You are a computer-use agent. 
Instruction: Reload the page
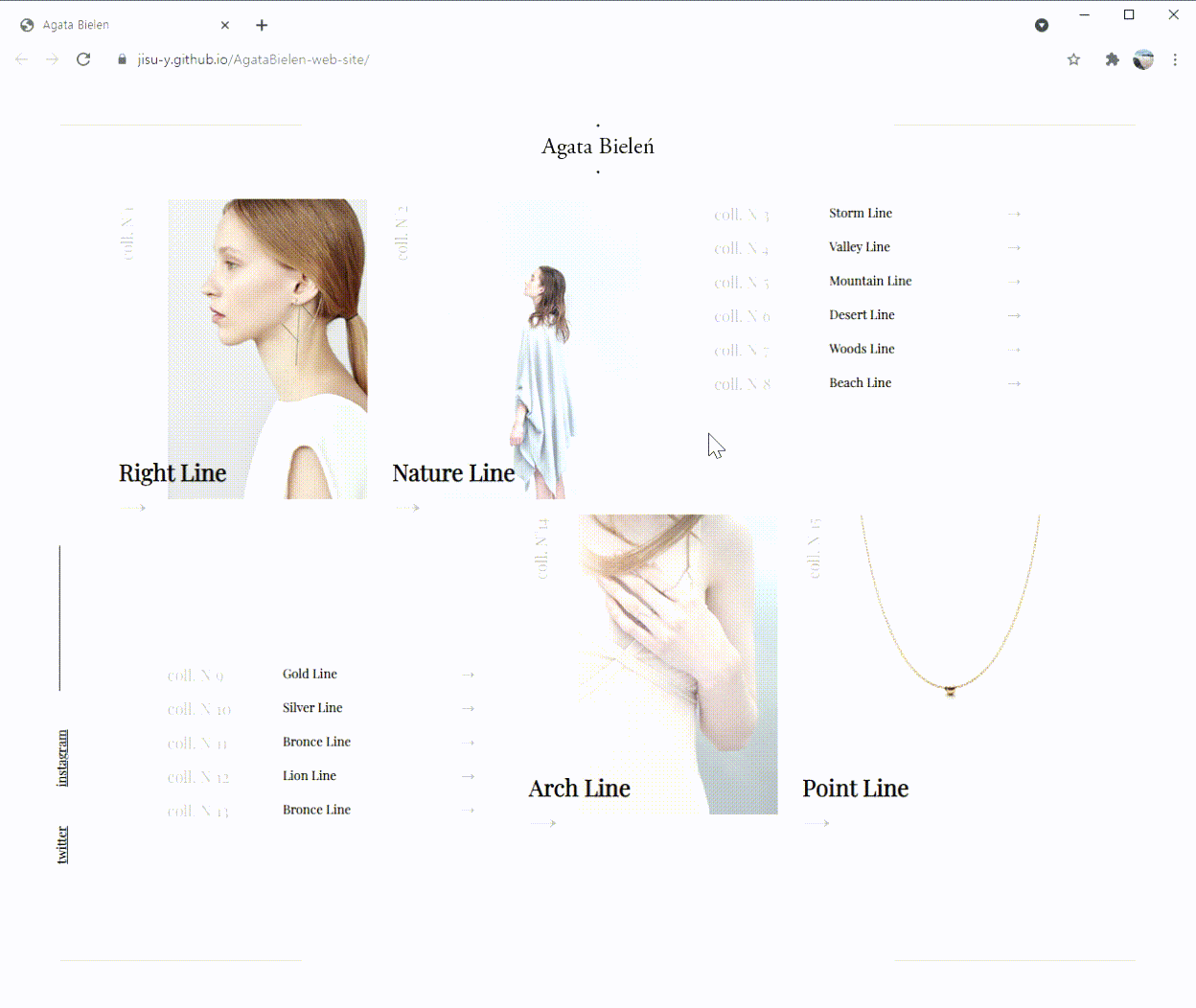[x=83, y=59]
